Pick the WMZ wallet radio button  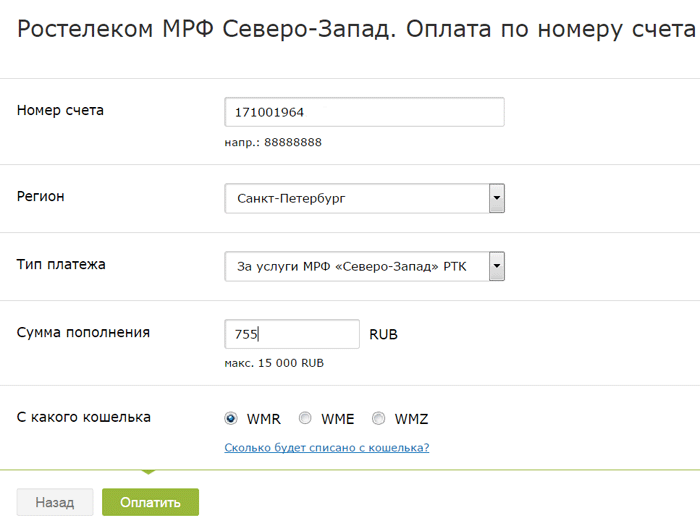tap(379, 419)
